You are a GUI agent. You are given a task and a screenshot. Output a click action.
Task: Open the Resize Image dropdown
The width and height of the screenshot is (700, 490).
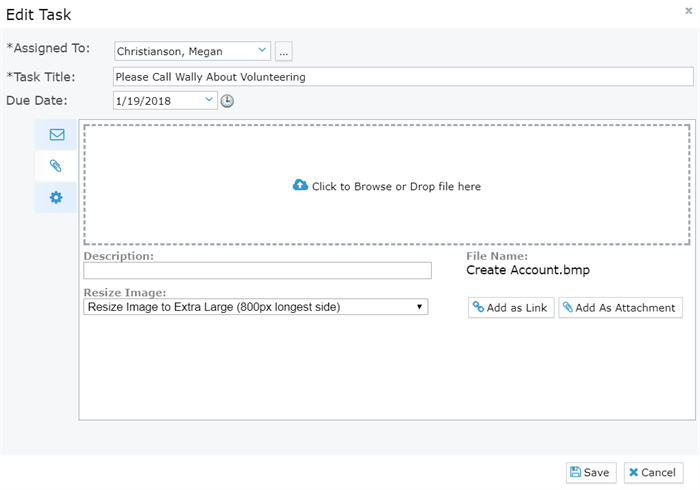click(255, 307)
